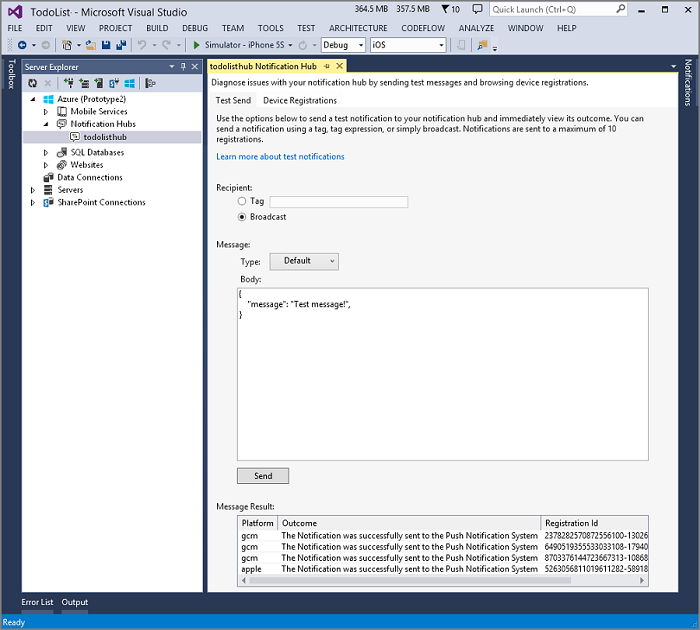700x630 pixels.
Task: Click the Stop Refreshing X icon in Server Explorer
Action: [48, 83]
